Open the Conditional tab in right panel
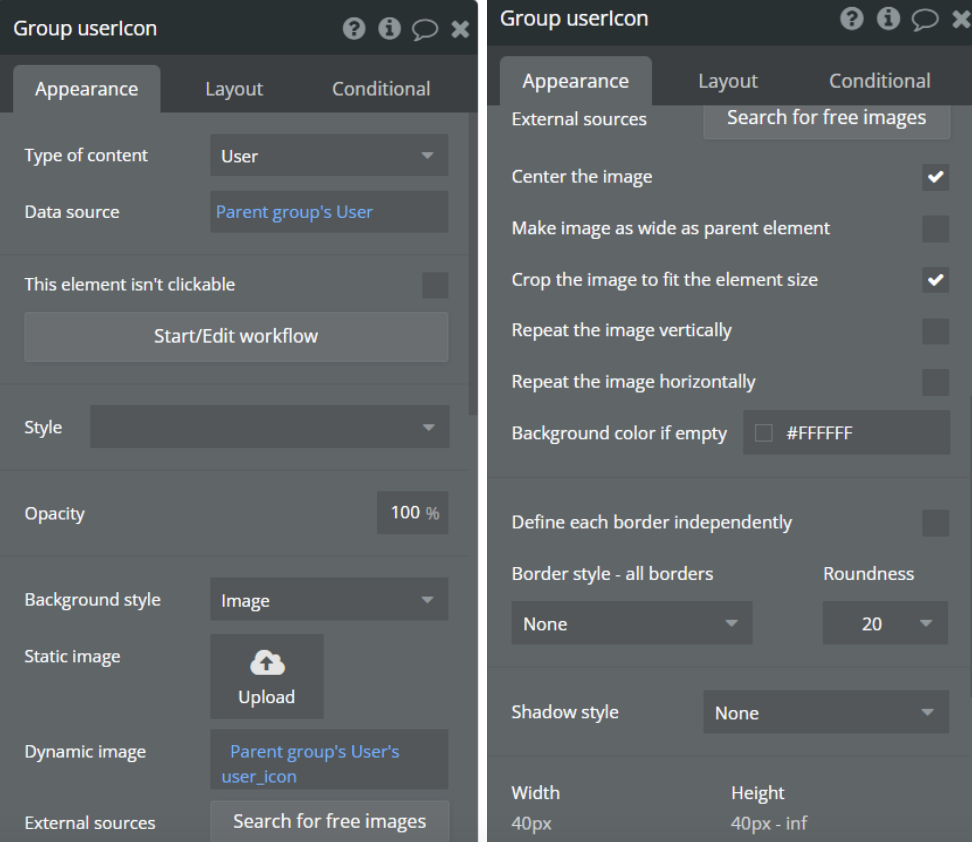 tap(879, 81)
